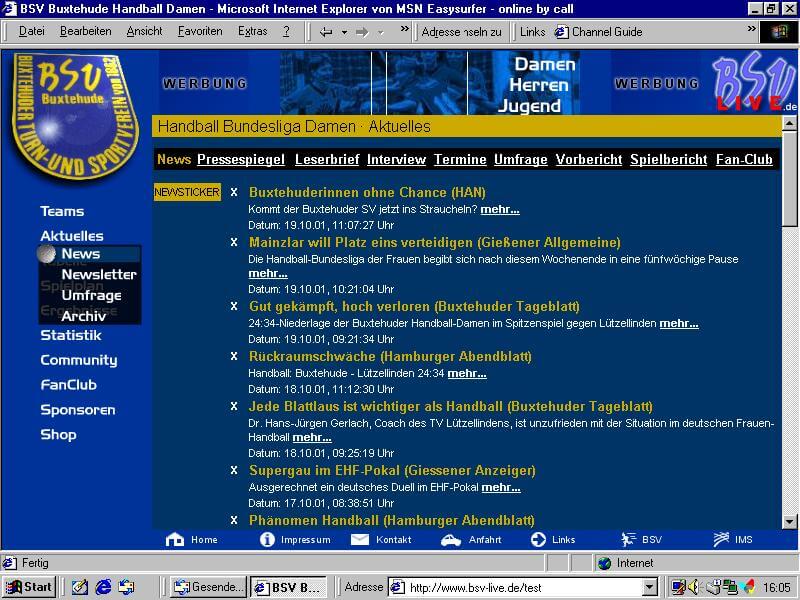Expand the hidden toolbar buttons chevron after Forward
Viewport: 800px width, 600px height.
click(405, 29)
